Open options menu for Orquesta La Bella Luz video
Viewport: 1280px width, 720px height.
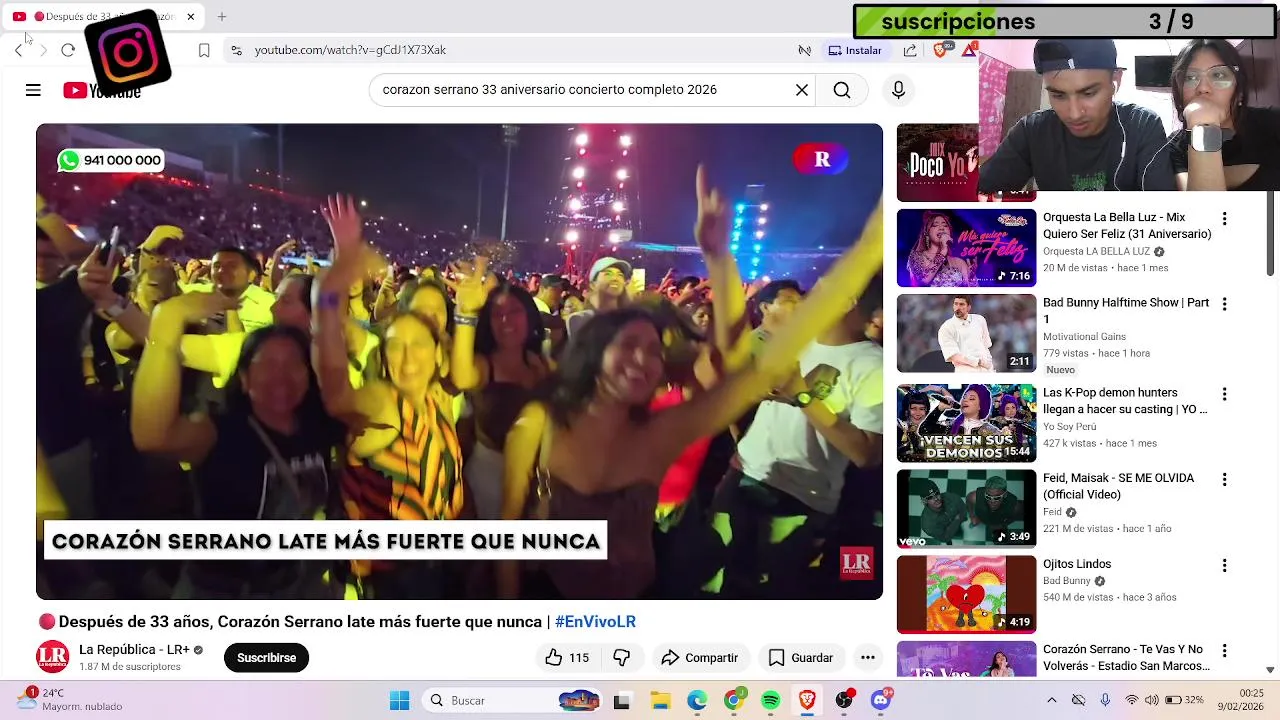pos(1224,218)
